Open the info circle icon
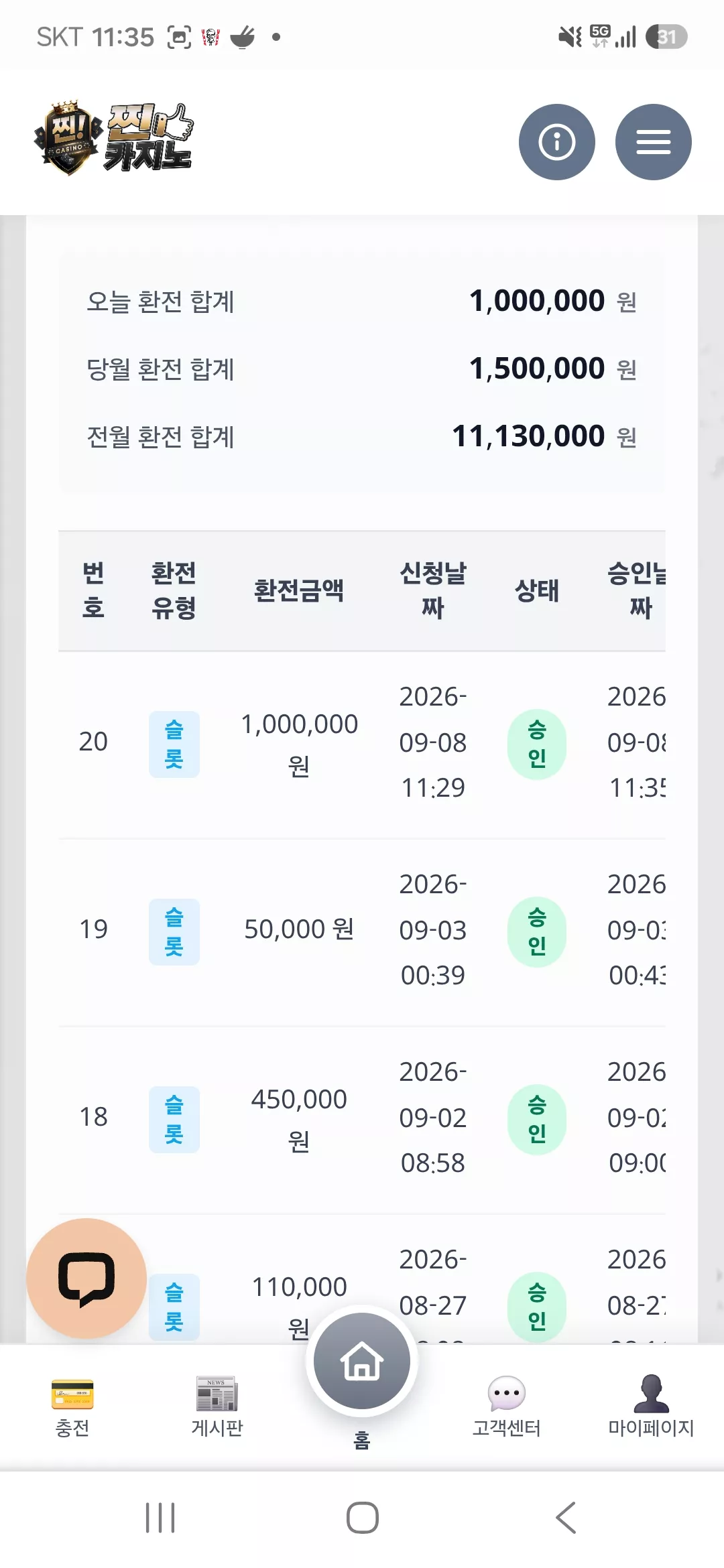724x1568 pixels. [x=556, y=142]
